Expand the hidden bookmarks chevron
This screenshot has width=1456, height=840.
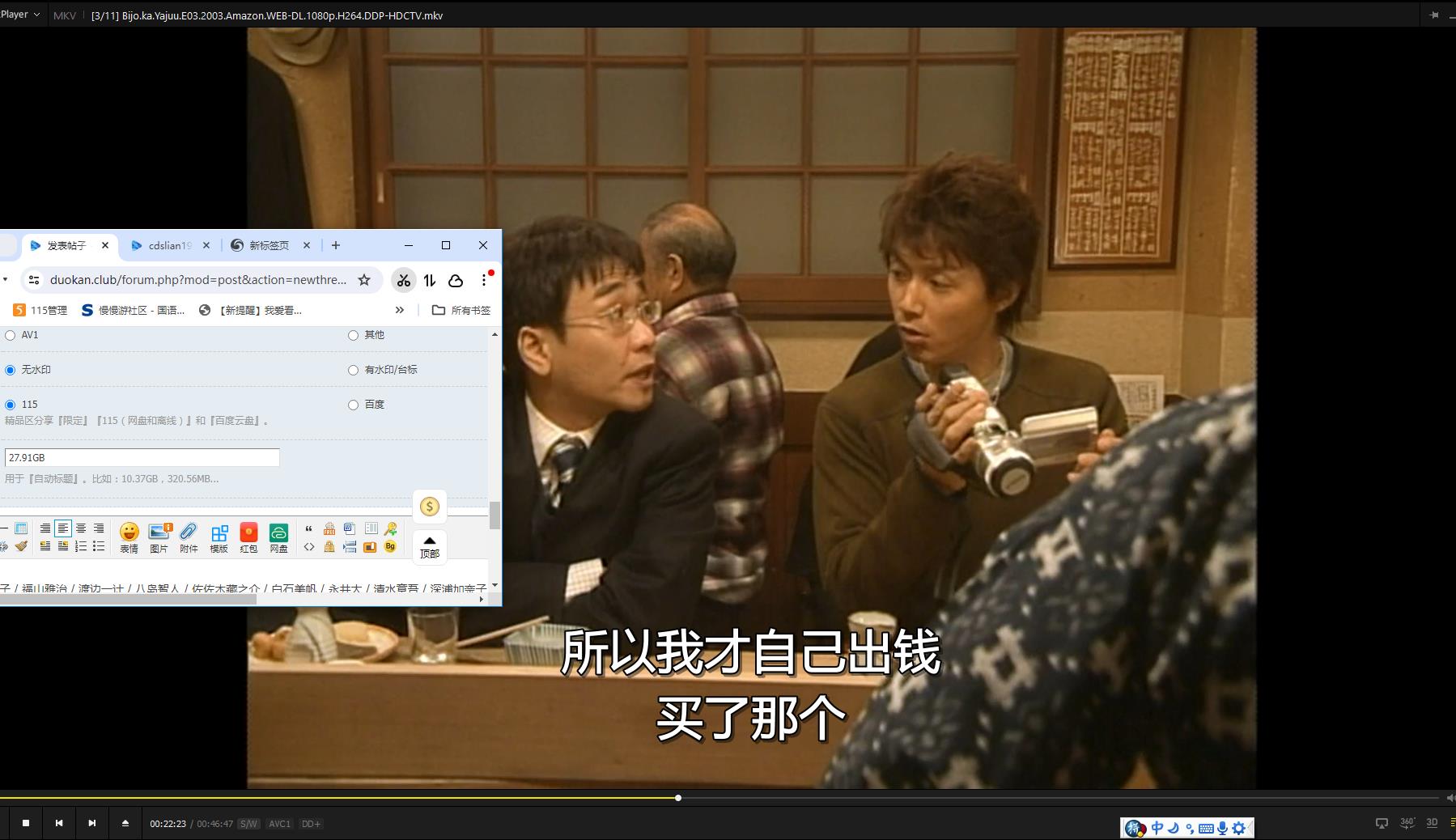[399, 310]
